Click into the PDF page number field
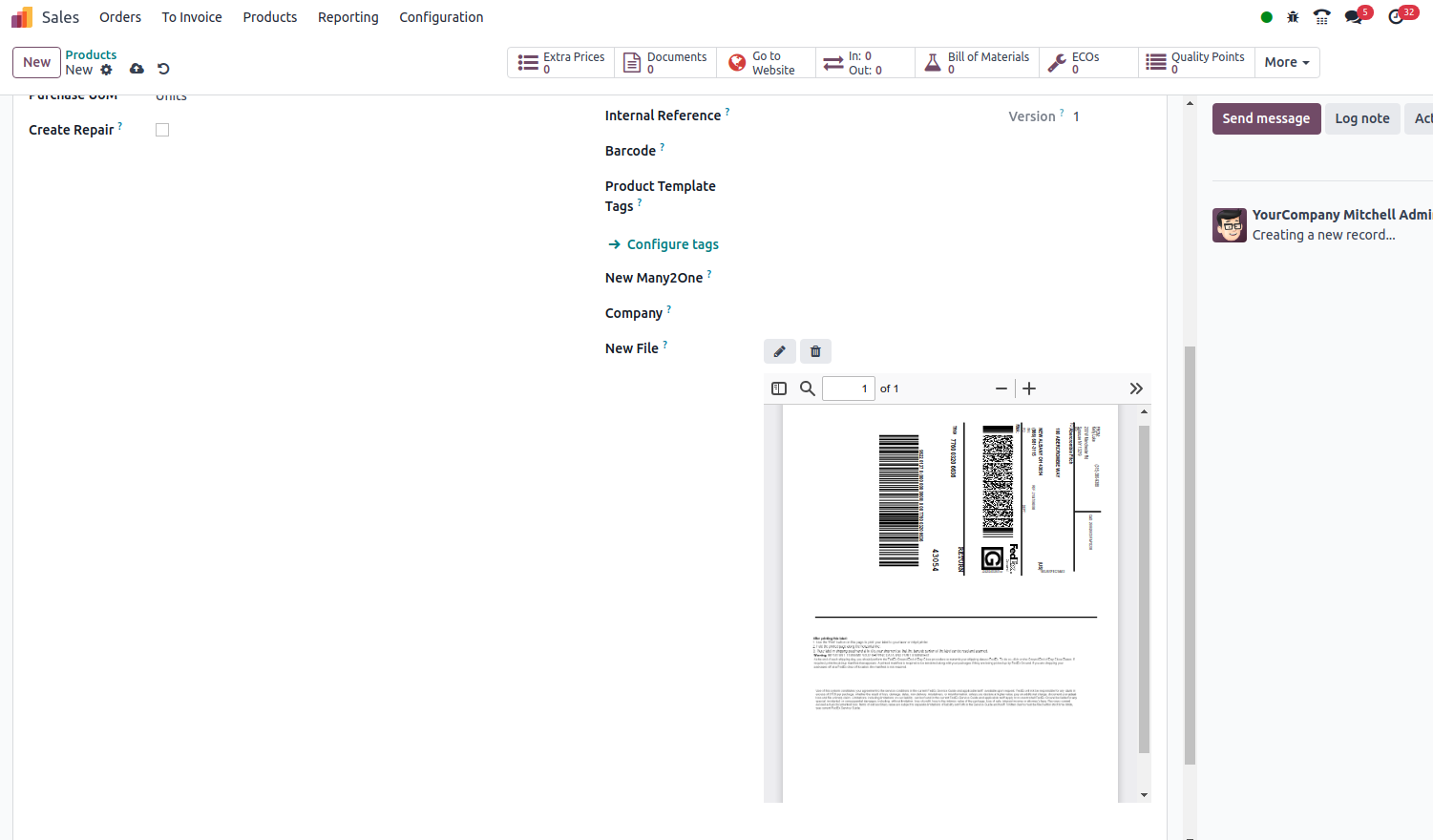Viewport: 1433px width, 840px height. click(849, 388)
